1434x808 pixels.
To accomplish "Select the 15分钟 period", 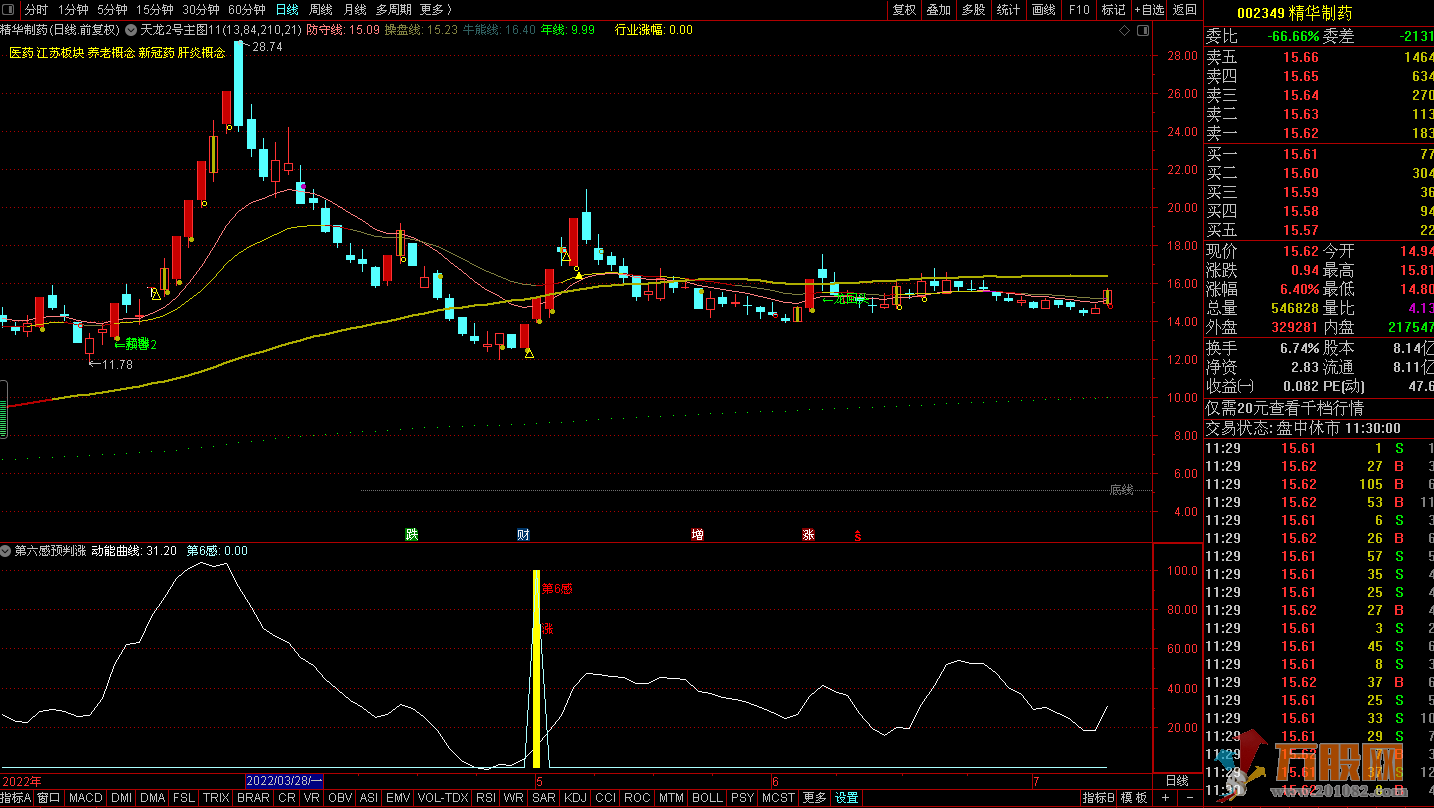I will point(154,9).
